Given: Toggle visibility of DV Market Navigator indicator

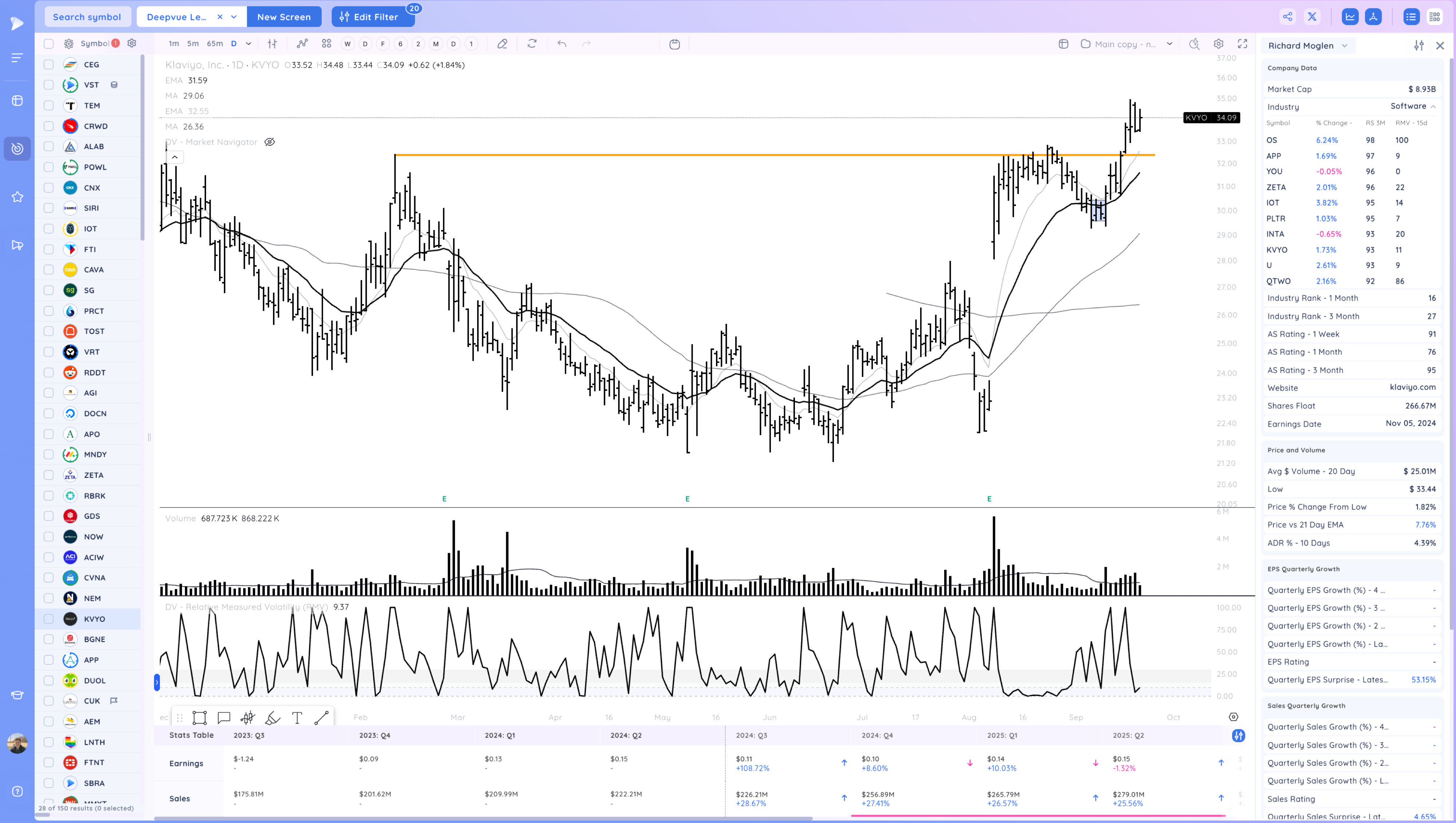Looking at the screenshot, I should coord(270,142).
